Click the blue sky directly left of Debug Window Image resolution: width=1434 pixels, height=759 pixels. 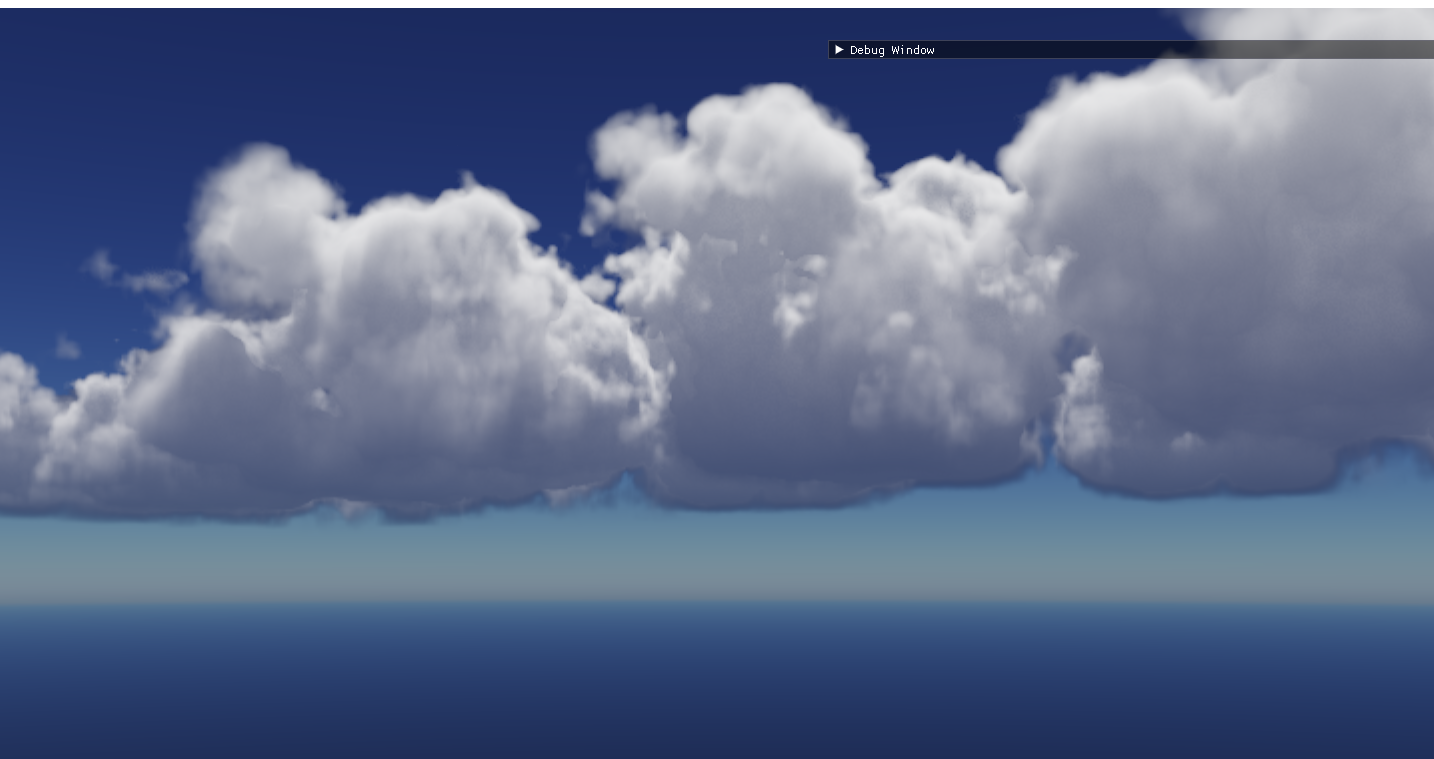(700, 50)
